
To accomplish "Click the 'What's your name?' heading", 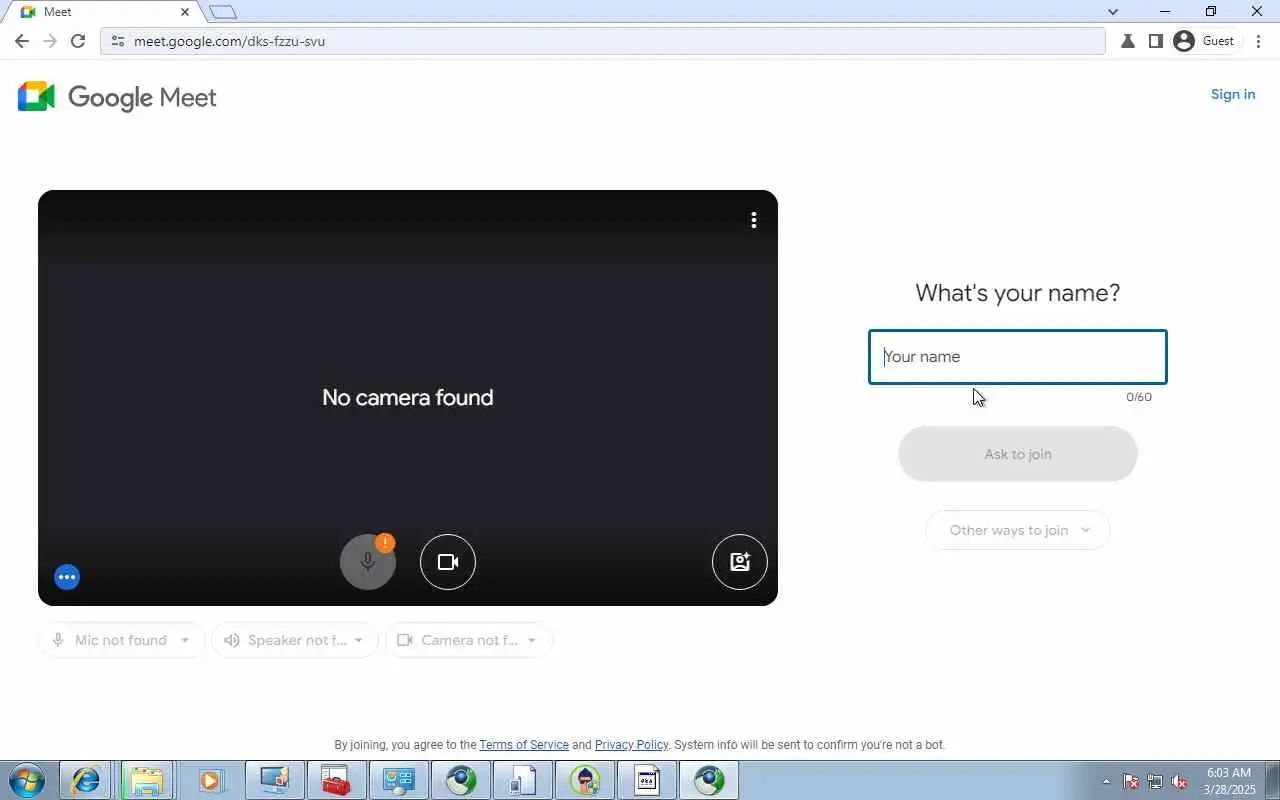I will coord(1018,293).
